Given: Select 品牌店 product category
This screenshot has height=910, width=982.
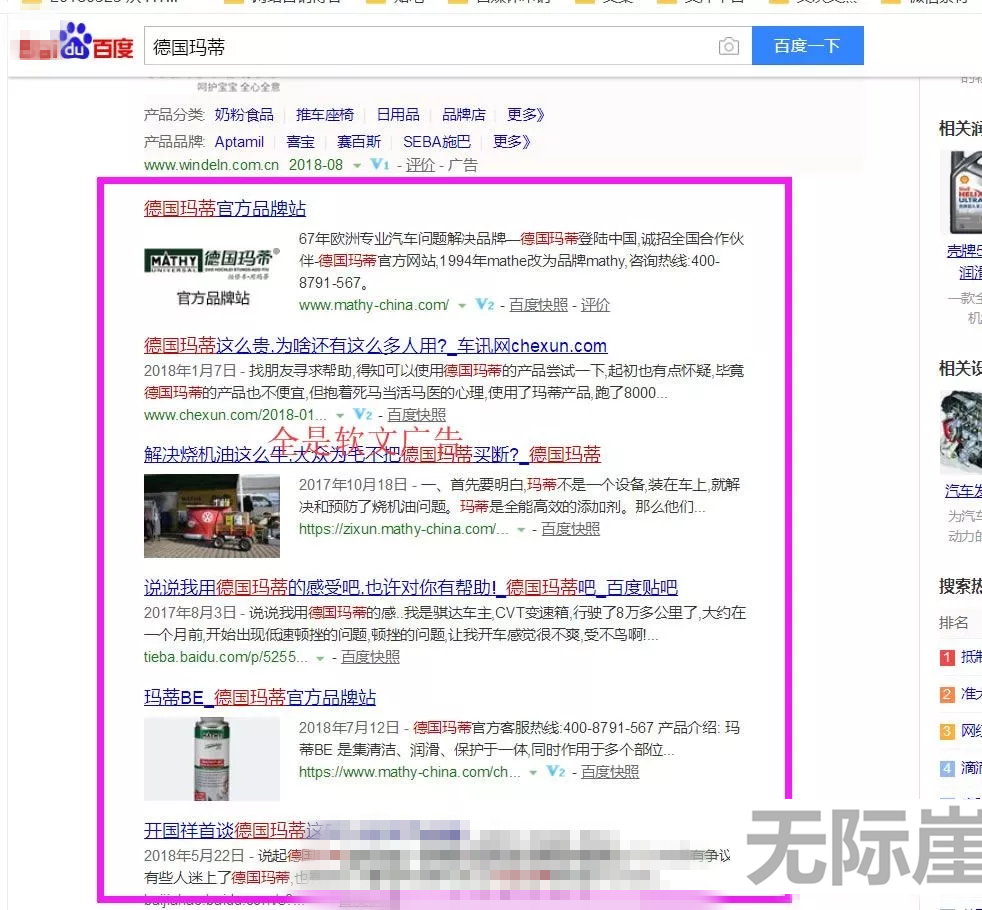Looking at the screenshot, I should tap(463, 115).
